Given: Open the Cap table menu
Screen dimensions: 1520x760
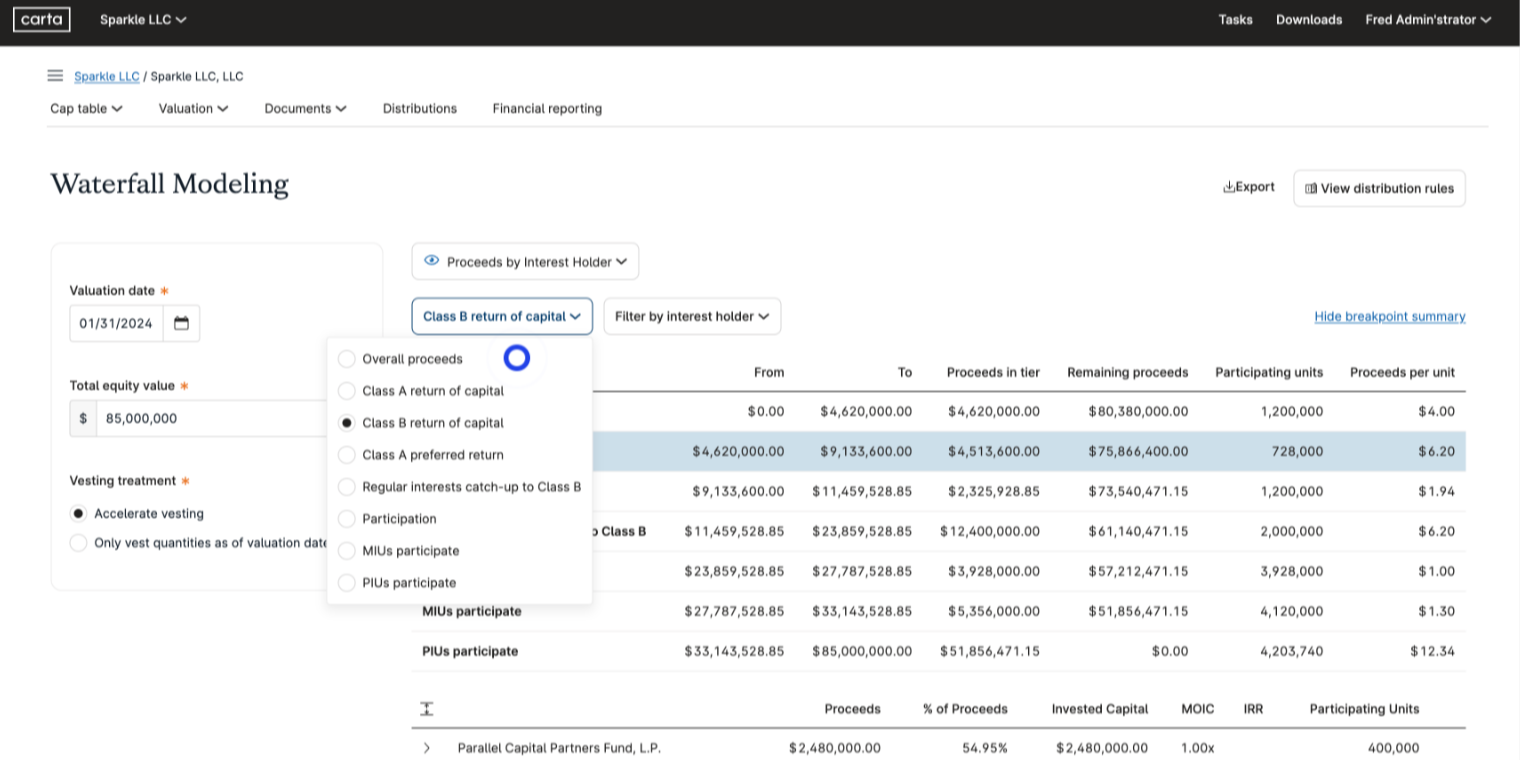Looking at the screenshot, I should click(86, 108).
